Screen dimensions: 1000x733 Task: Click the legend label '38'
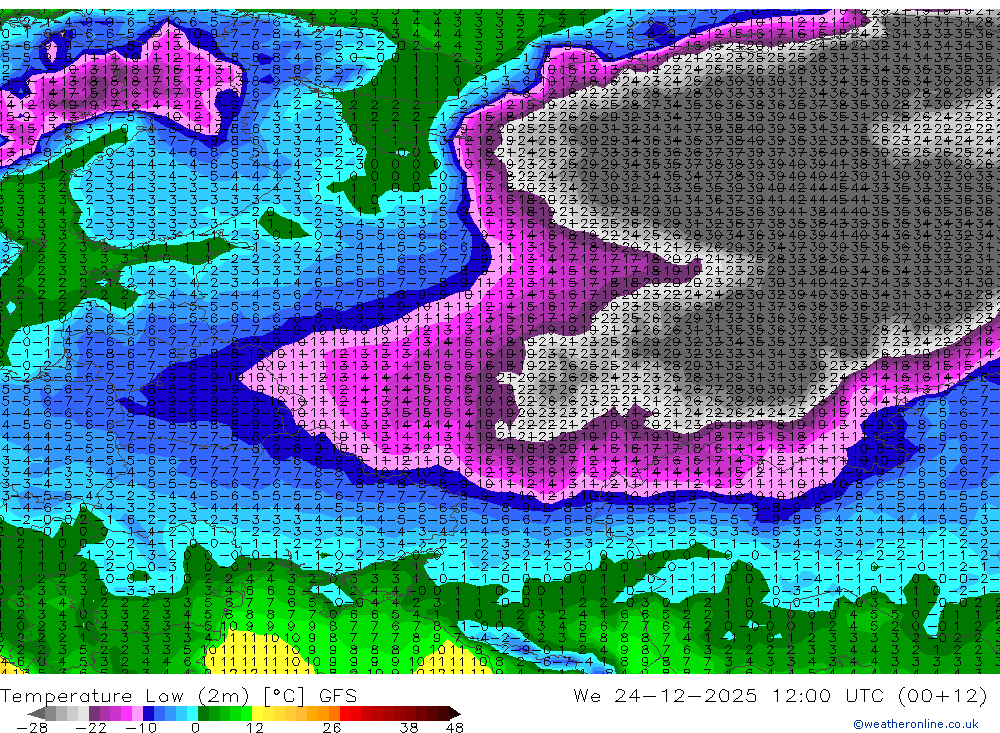[409, 728]
